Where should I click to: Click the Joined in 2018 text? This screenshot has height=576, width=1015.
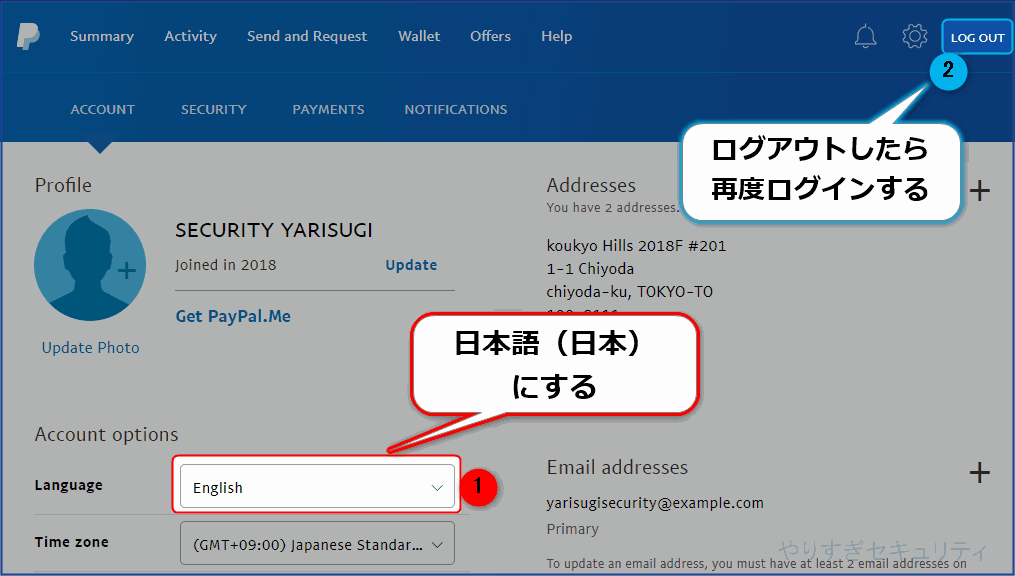tap(225, 265)
